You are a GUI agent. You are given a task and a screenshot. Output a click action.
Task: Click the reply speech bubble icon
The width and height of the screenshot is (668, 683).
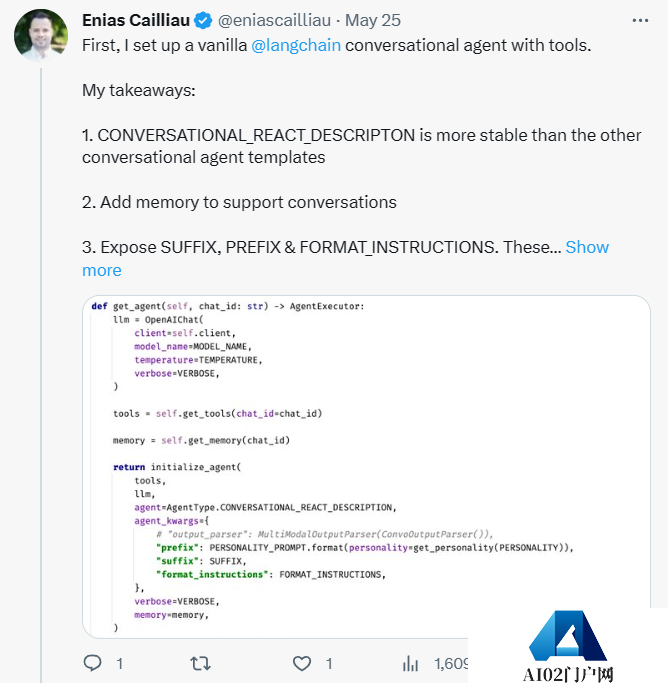coord(93,663)
